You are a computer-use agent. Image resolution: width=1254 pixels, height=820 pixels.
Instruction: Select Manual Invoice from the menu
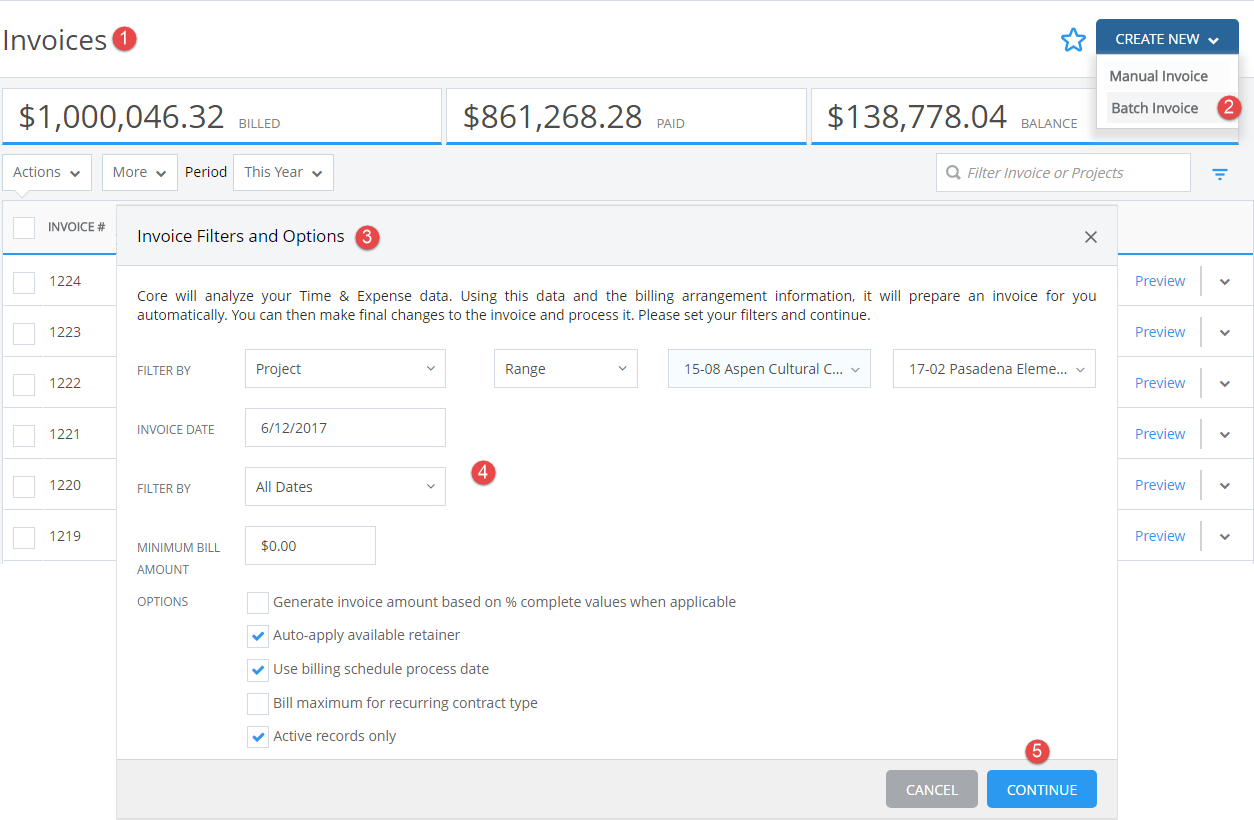1158,75
